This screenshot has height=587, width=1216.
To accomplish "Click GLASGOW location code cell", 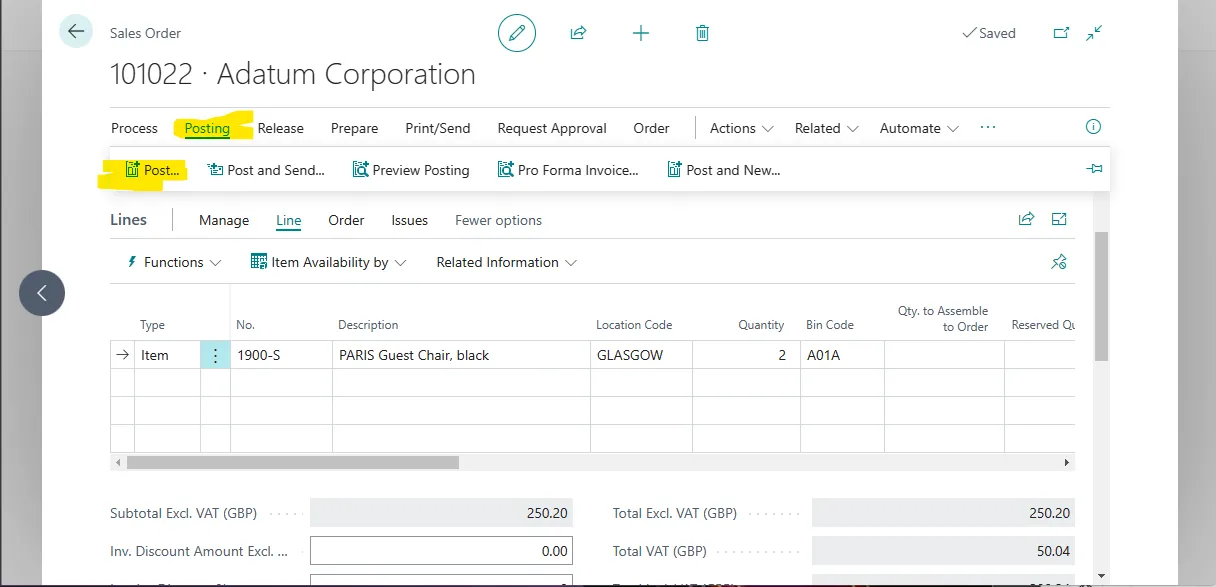I will [x=641, y=355].
